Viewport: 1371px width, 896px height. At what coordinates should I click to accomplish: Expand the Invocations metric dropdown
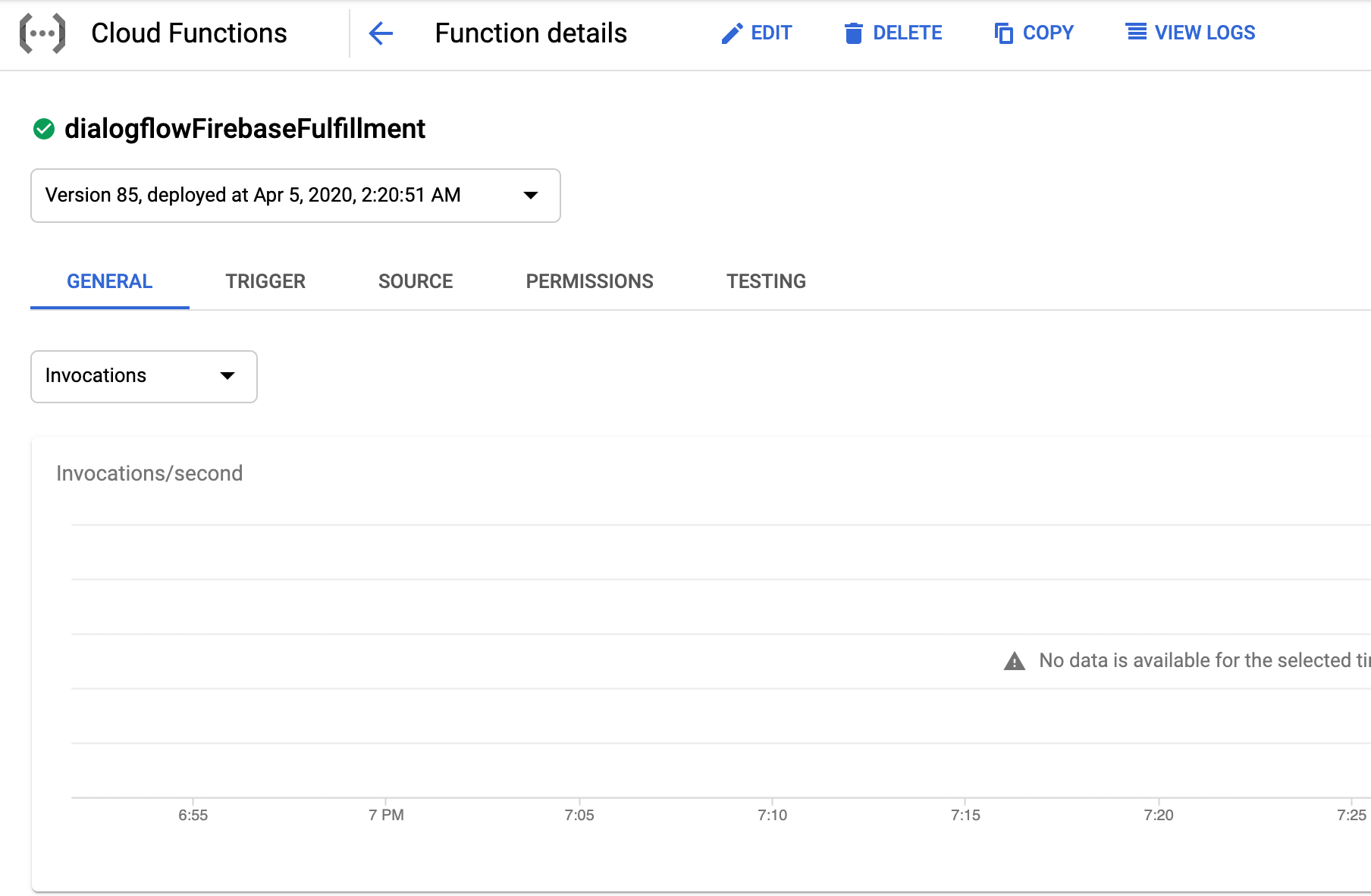pos(143,376)
